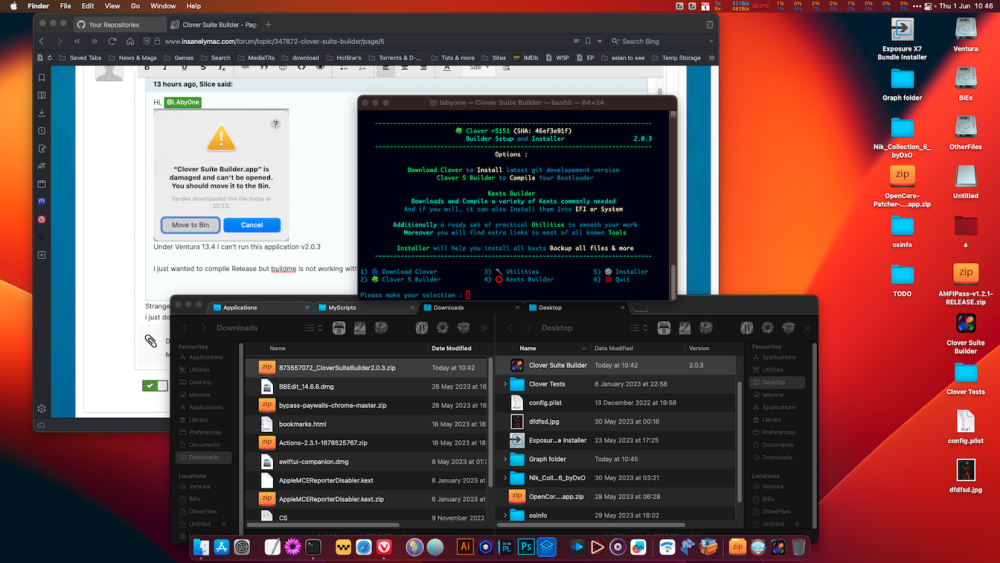Image resolution: width=1000 pixels, height=563 pixels.
Task: Click Downloads pane horizontal scrollbar
Action: click(x=323, y=525)
